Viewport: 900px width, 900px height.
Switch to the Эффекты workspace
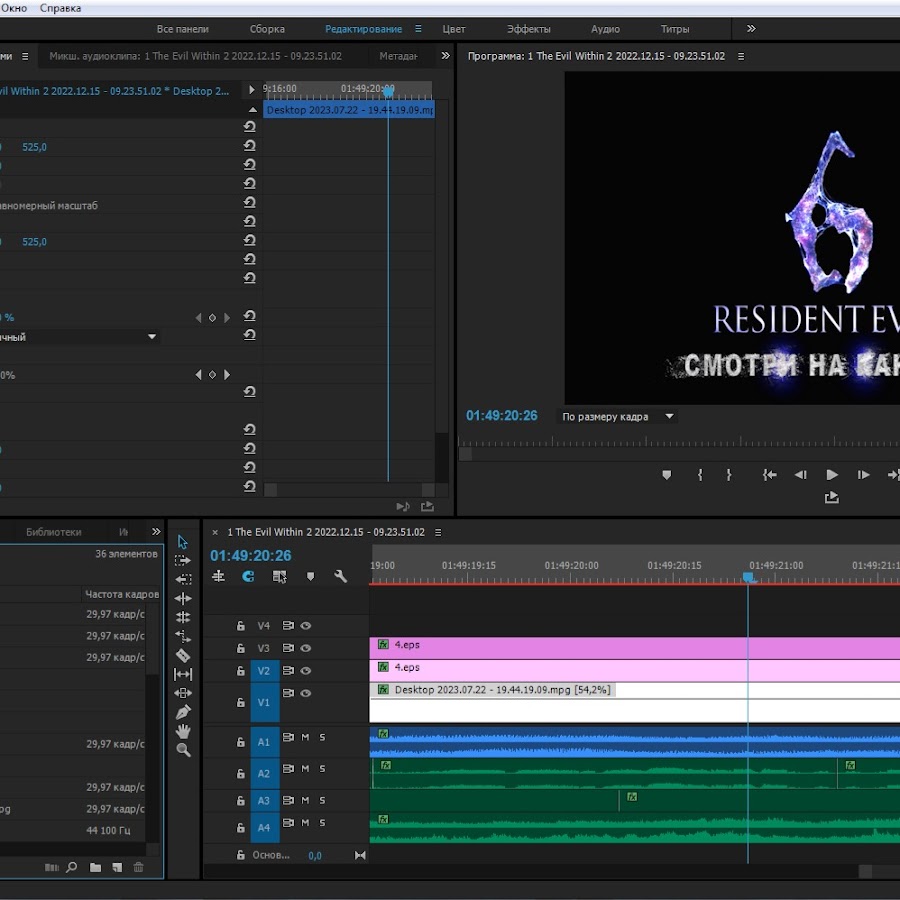[x=528, y=29]
